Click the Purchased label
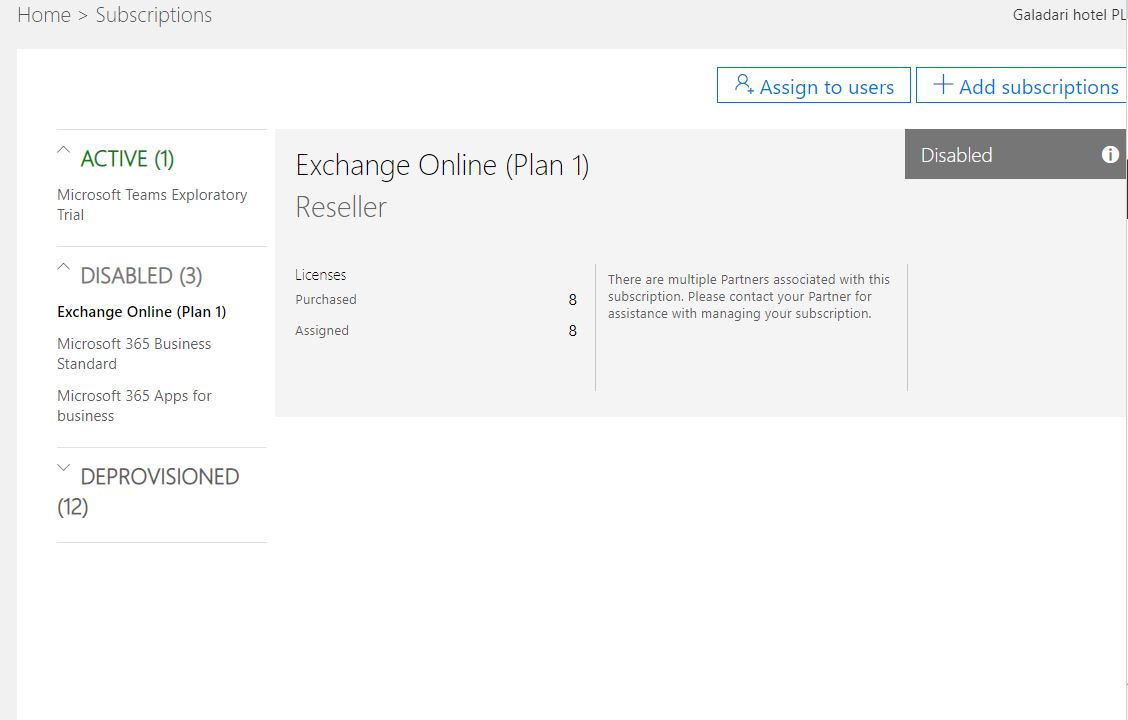Screen dimensions: 1128x720 pyautogui.click(x=326, y=299)
